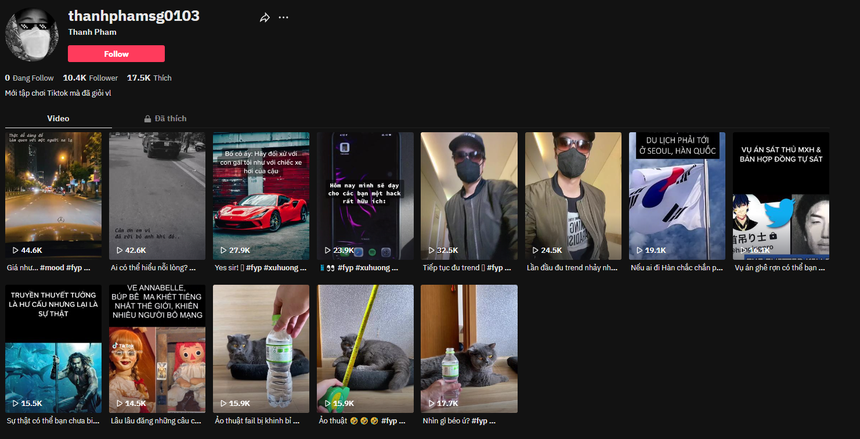This screenshot has height=439, width=860.
Task: Click play icon showing 19.1K views
Action: 638,250
